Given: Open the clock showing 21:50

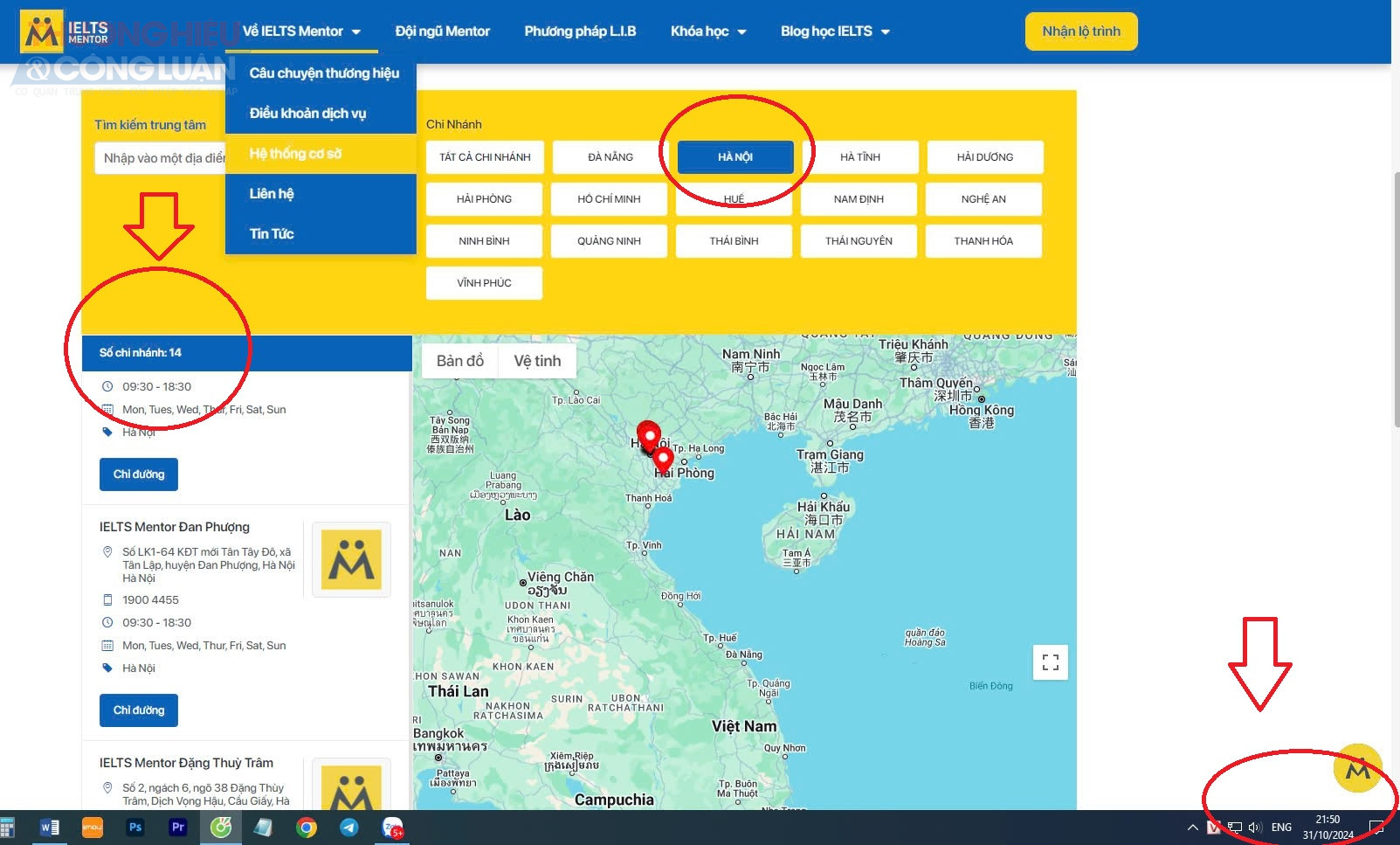Looking at the screenshot, I should 1328,828.
